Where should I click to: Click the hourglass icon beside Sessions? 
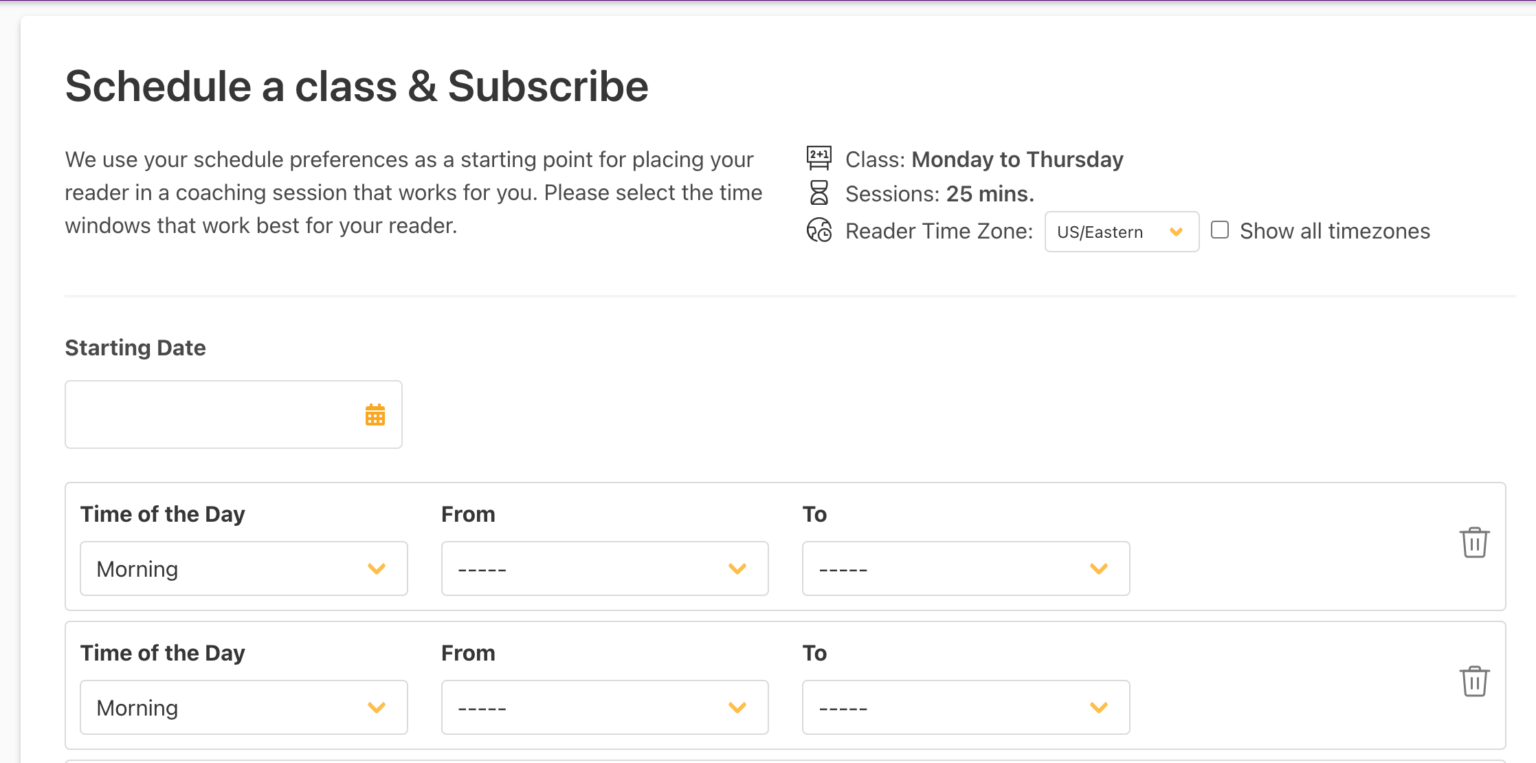point(819,193)
